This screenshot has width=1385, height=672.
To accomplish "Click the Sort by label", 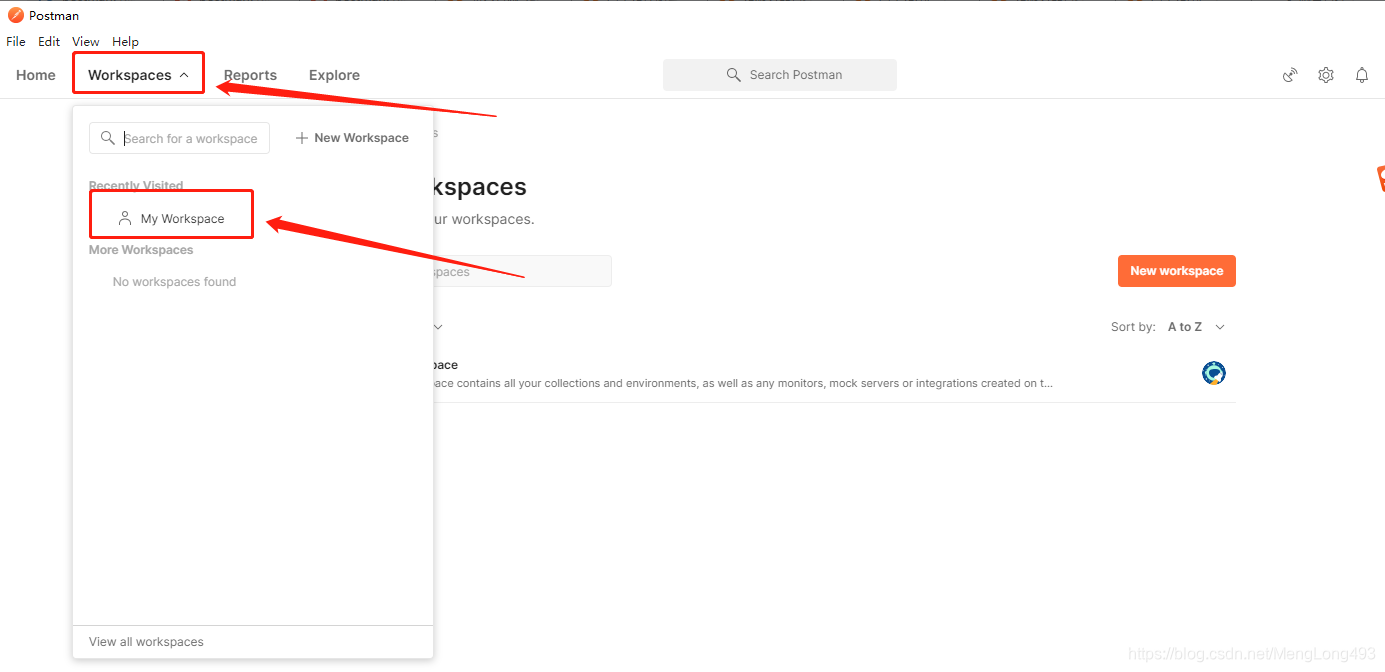I will [1133, 327].
